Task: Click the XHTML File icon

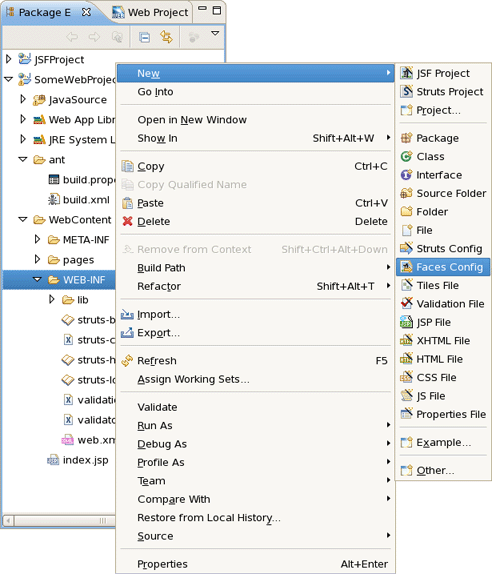Action: tap(406, 340)
